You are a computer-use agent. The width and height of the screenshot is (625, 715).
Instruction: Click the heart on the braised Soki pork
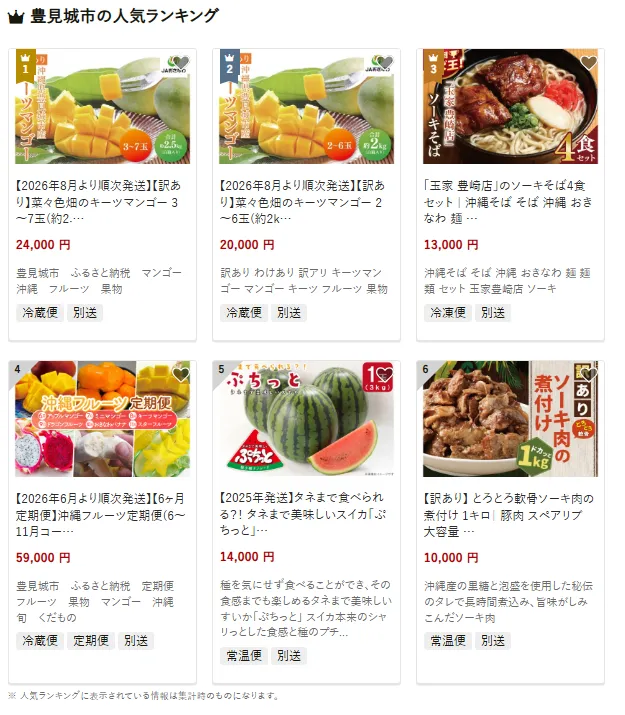(589, 375)
